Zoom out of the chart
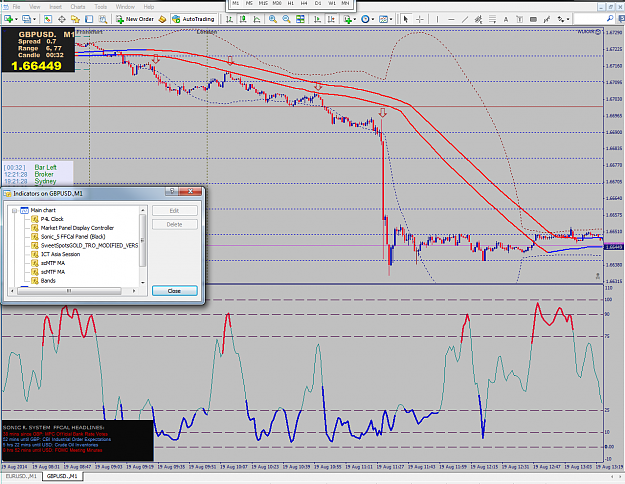The image size is (625, 484). pyautogui.click(x=286, y=19)
